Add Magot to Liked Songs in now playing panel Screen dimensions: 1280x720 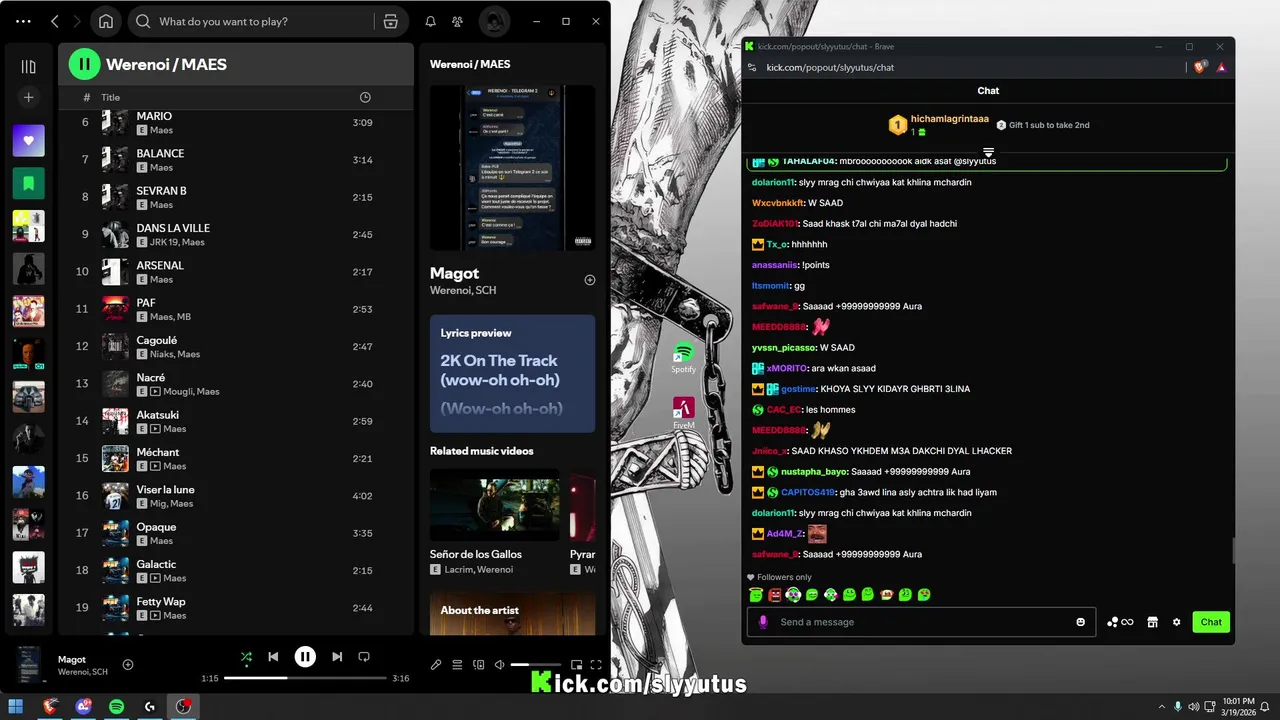(590, 280)
